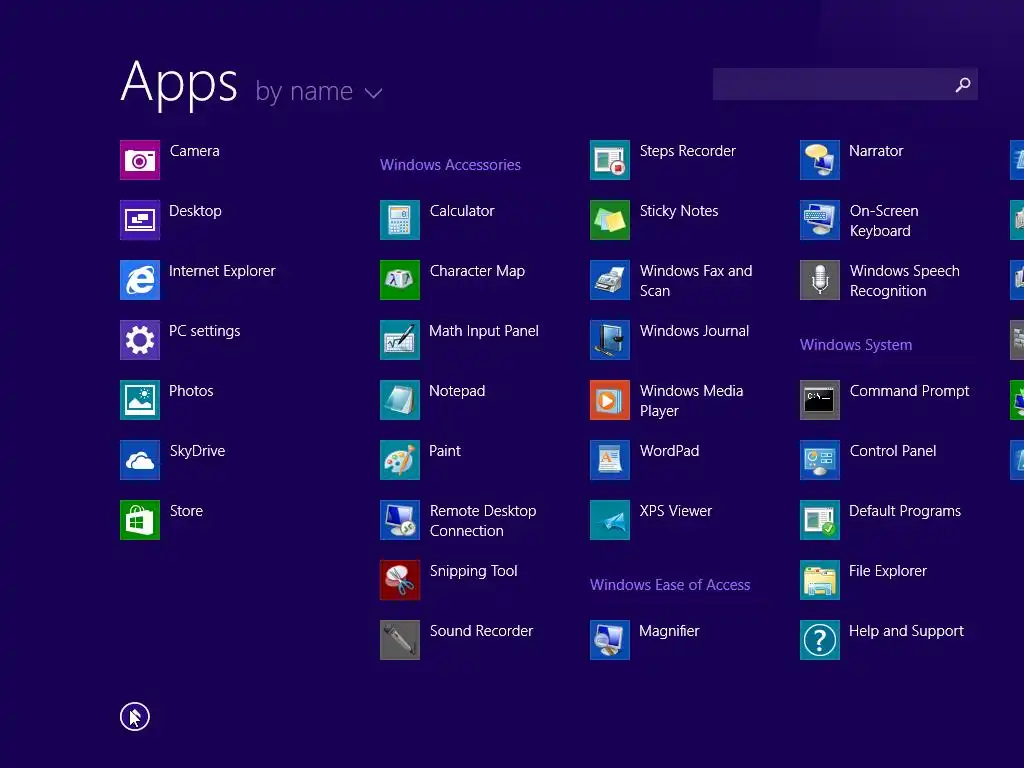Launch the Notepad icon
Screen dimensions: 1024x768
pos(400,400)
